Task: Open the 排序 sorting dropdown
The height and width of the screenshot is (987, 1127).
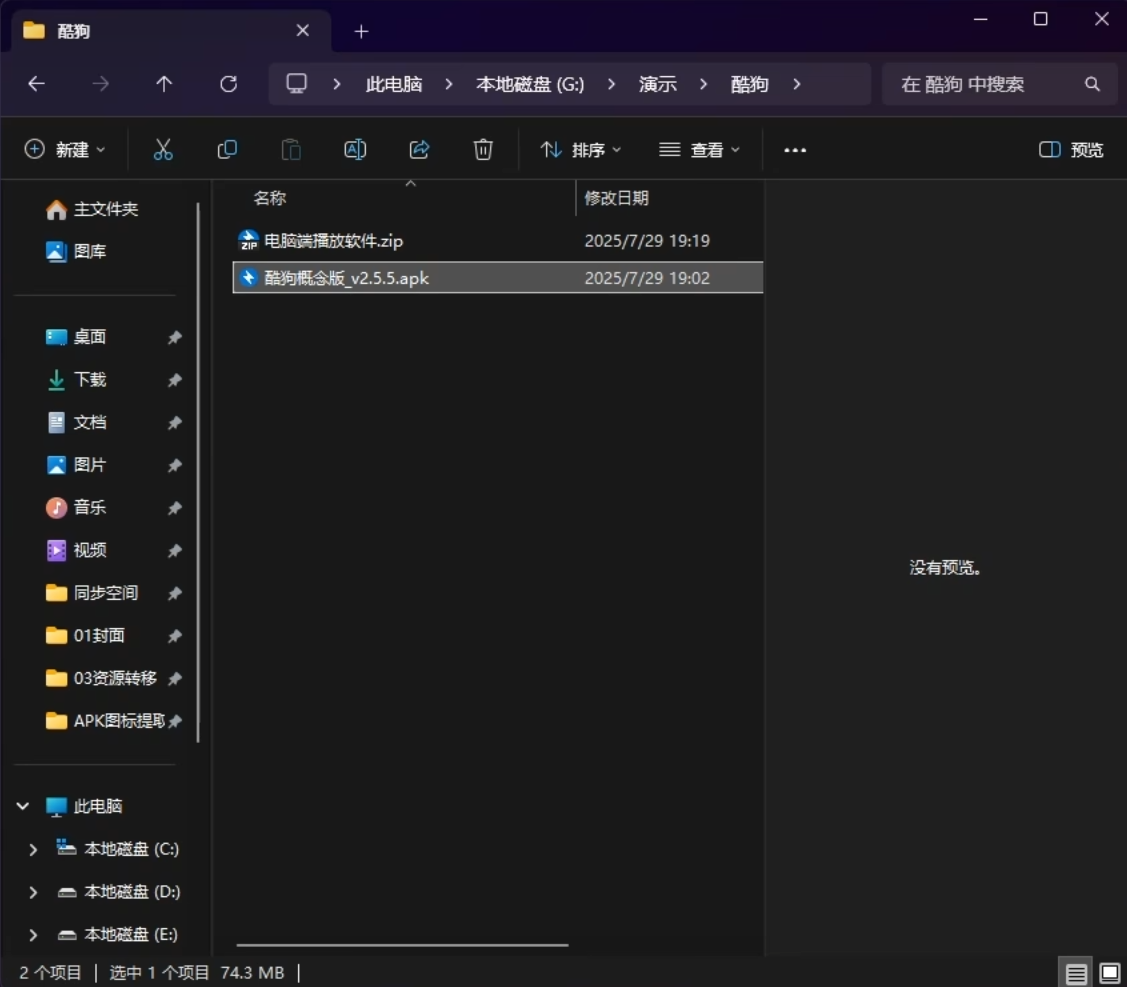Action: point(580,149)
